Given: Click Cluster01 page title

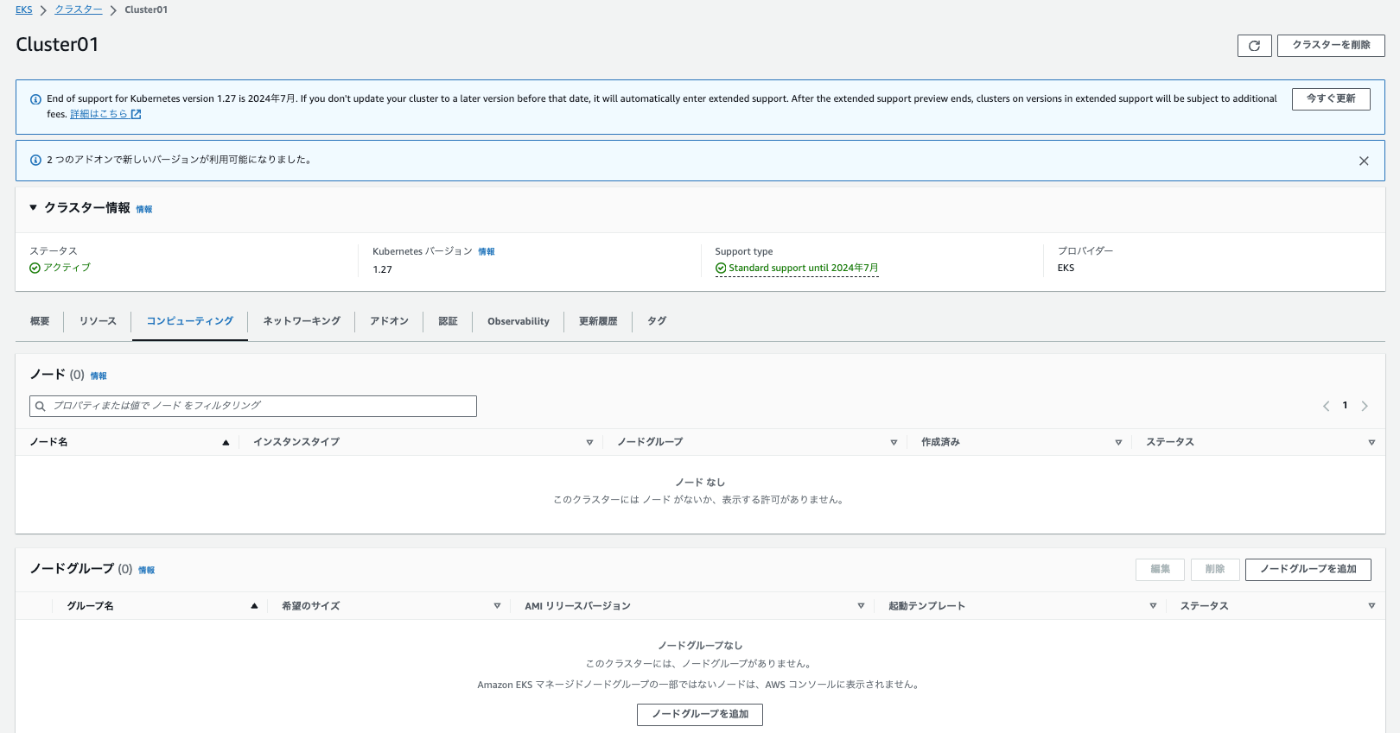Looking at the screenshot, I should tap(57, 45).
